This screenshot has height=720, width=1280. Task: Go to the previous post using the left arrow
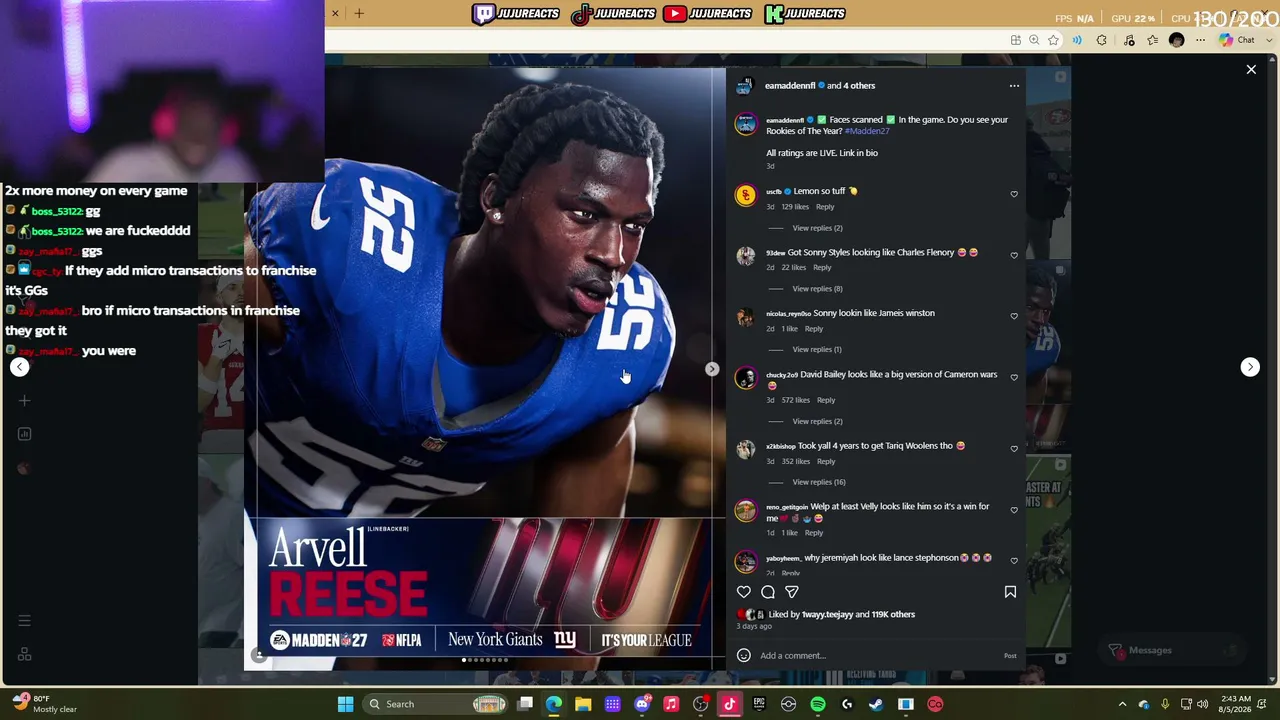[20, 367]
